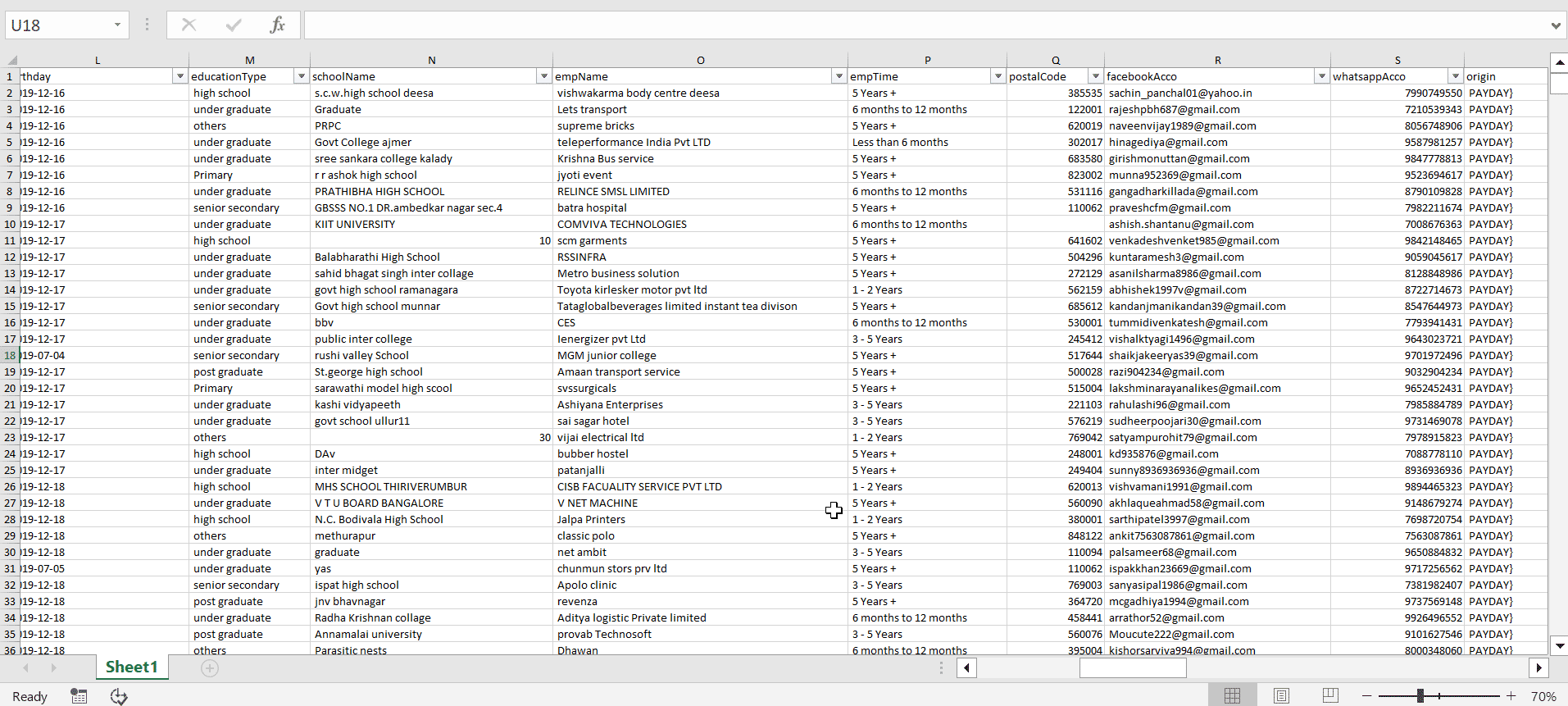Select the origin header cell
This screenshot has width=1568, height=706.
pos(1506,76)
